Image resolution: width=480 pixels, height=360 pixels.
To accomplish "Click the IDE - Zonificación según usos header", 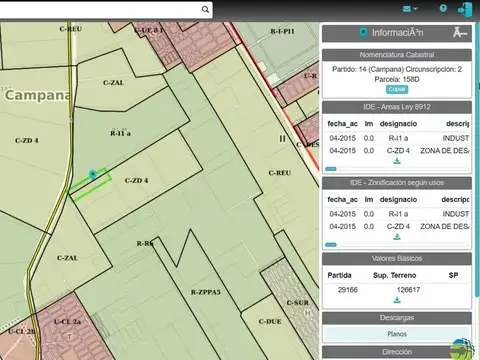I will click(x=397, y=183).
